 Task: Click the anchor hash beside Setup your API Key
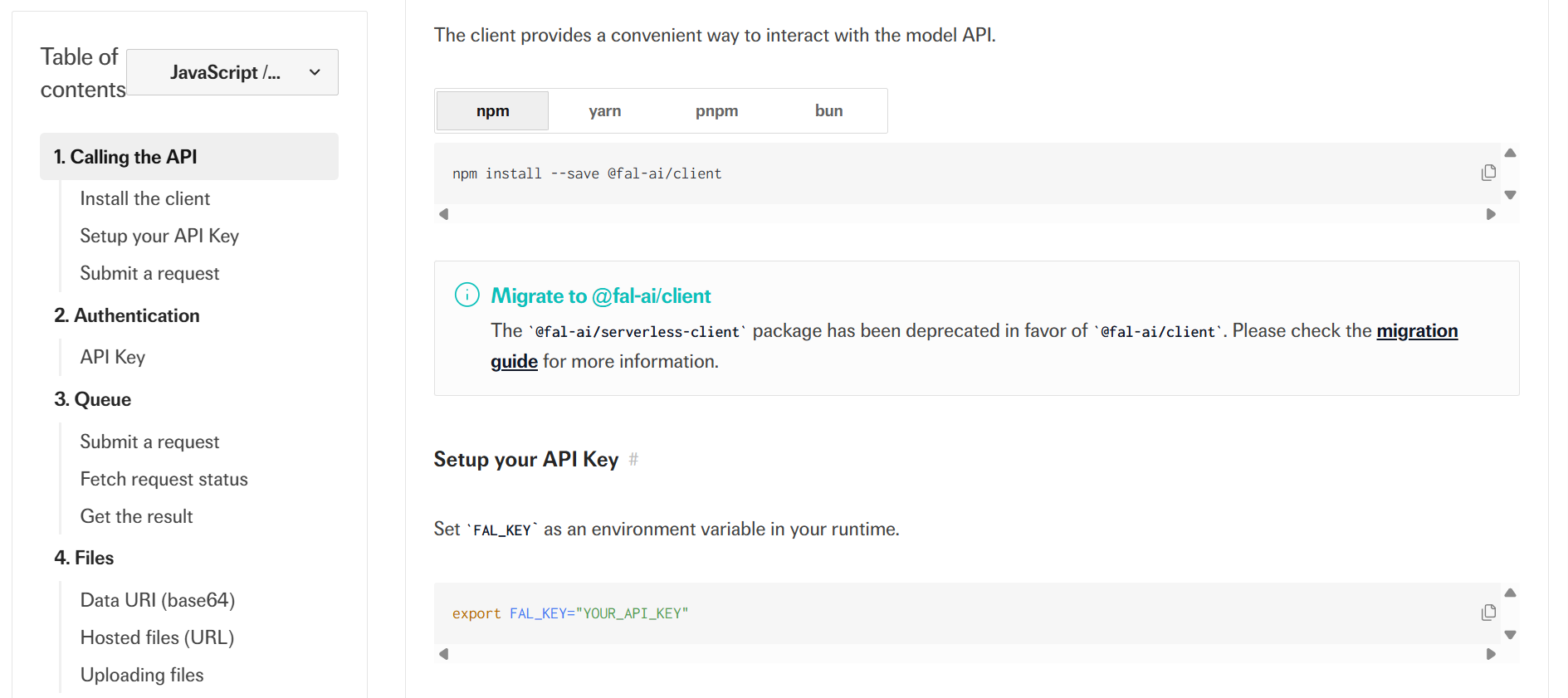pyautogui.click(x=633, y=459)
